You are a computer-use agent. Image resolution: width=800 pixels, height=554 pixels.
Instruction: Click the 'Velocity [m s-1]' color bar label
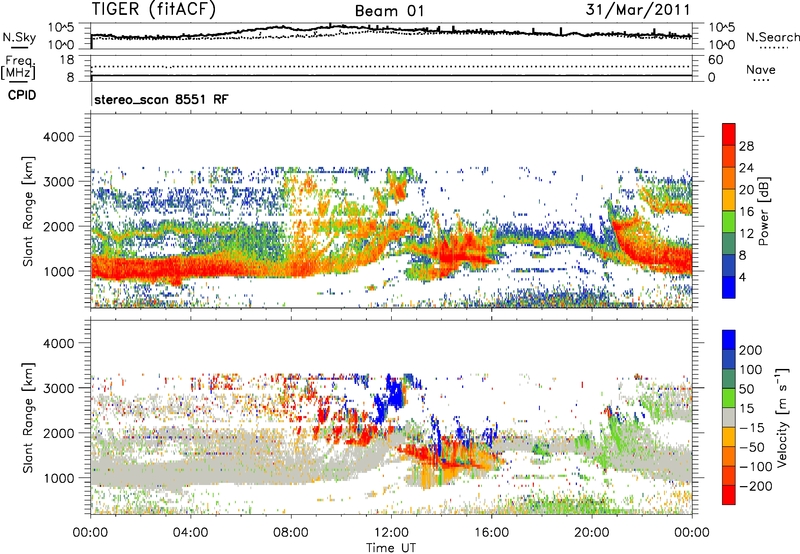pyautogui.click(x=783, y=417)
